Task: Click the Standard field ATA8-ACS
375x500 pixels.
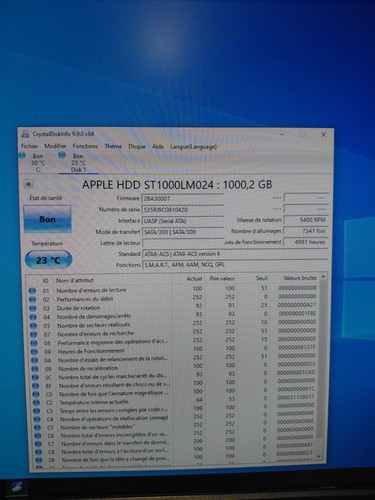Action: pyautogui.click(x=235, y=254)
